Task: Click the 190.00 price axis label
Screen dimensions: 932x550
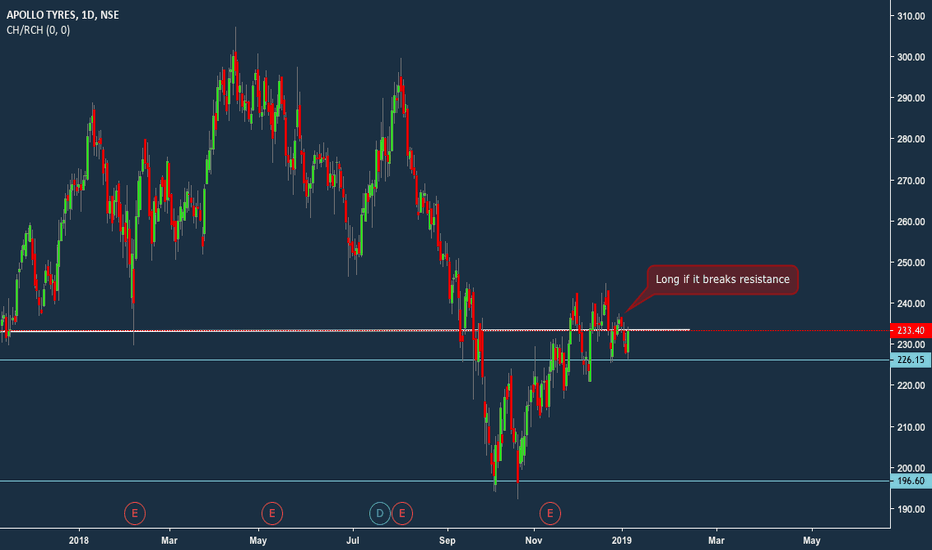Action: pyautogui.click(x=911, y=510)
